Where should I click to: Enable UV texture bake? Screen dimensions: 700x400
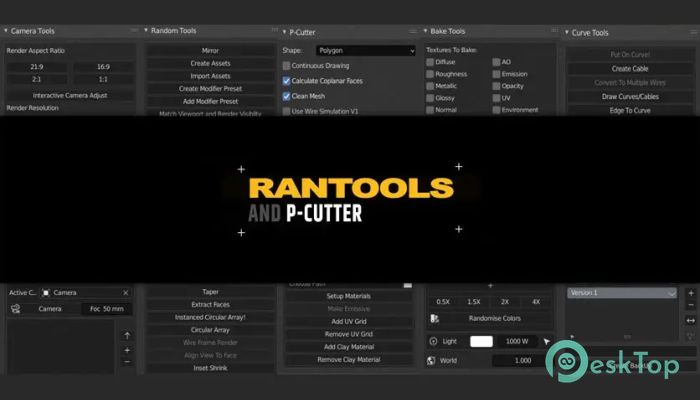coord(496,98)
